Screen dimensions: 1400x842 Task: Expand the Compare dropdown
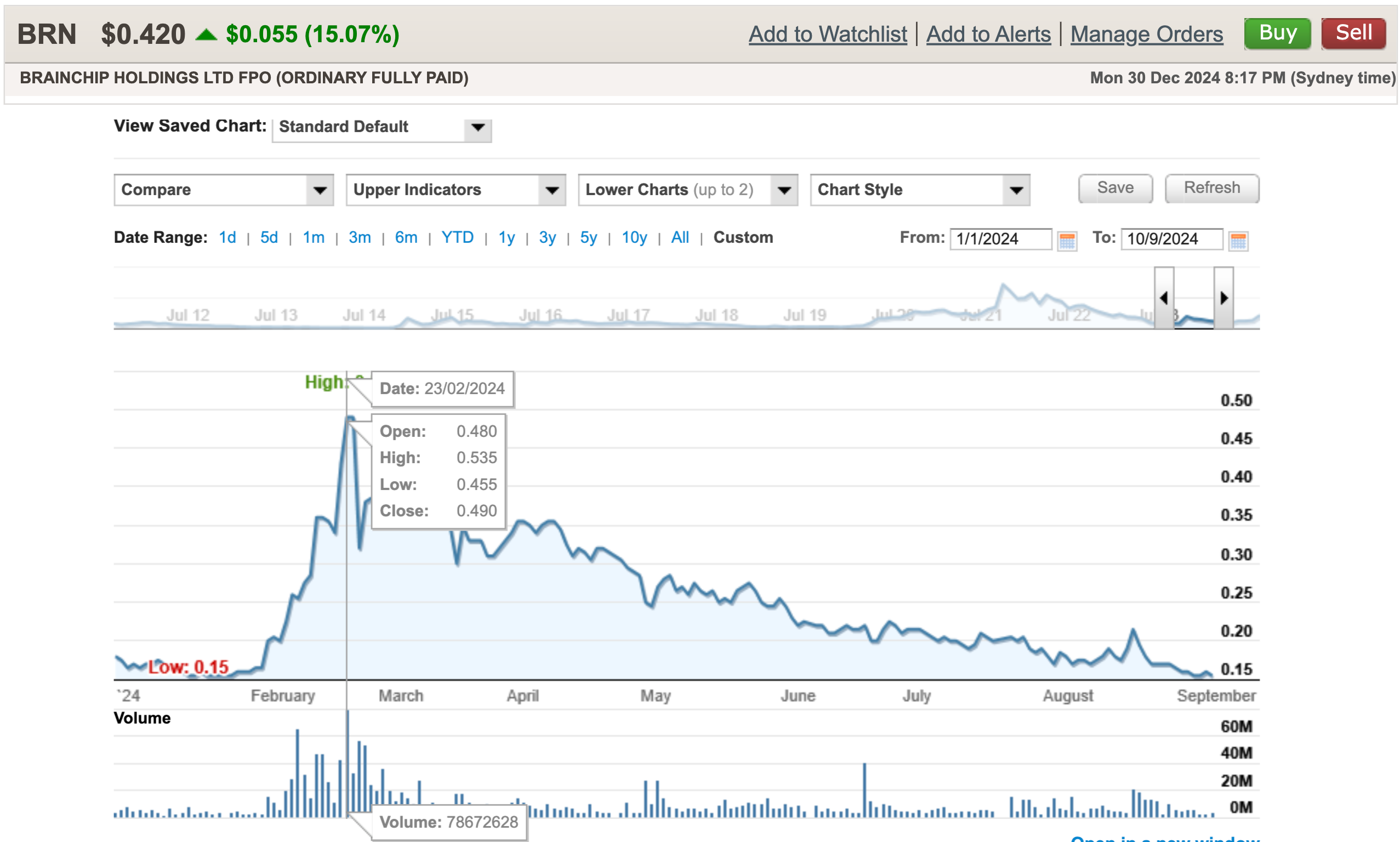[x=224, y=190]
